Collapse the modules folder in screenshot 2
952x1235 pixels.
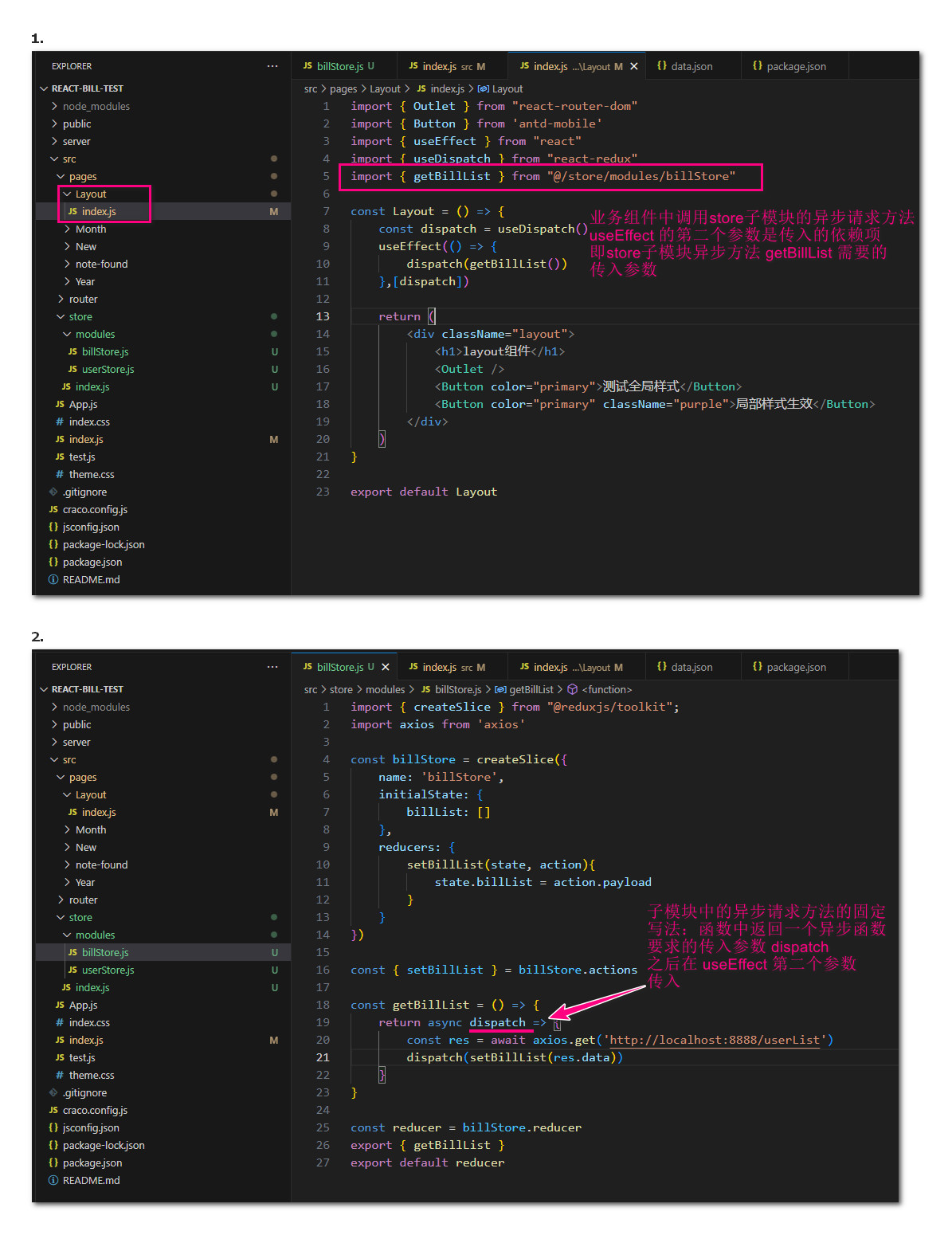[67, 935]
